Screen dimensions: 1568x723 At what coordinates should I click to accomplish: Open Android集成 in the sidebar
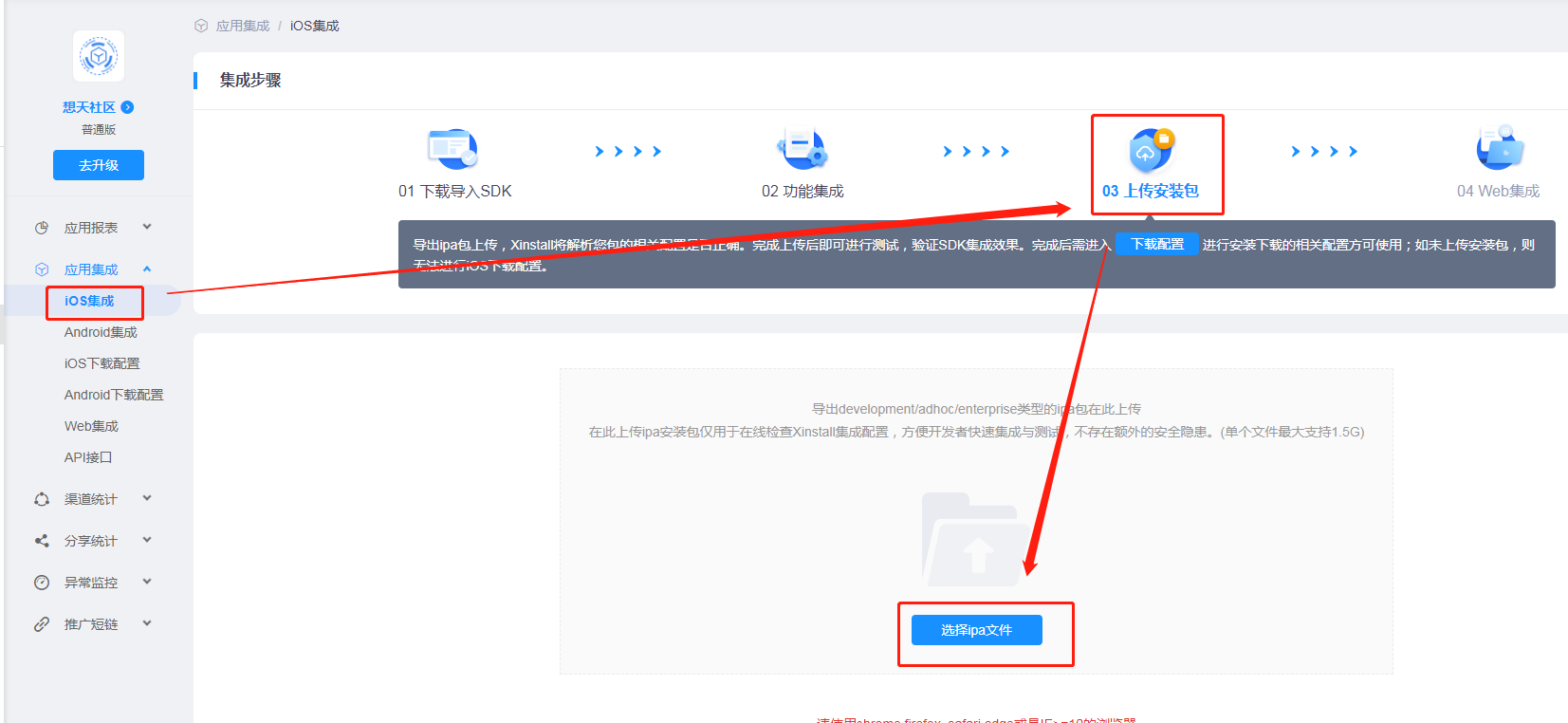pyautogui.click(x=101, y=332)
